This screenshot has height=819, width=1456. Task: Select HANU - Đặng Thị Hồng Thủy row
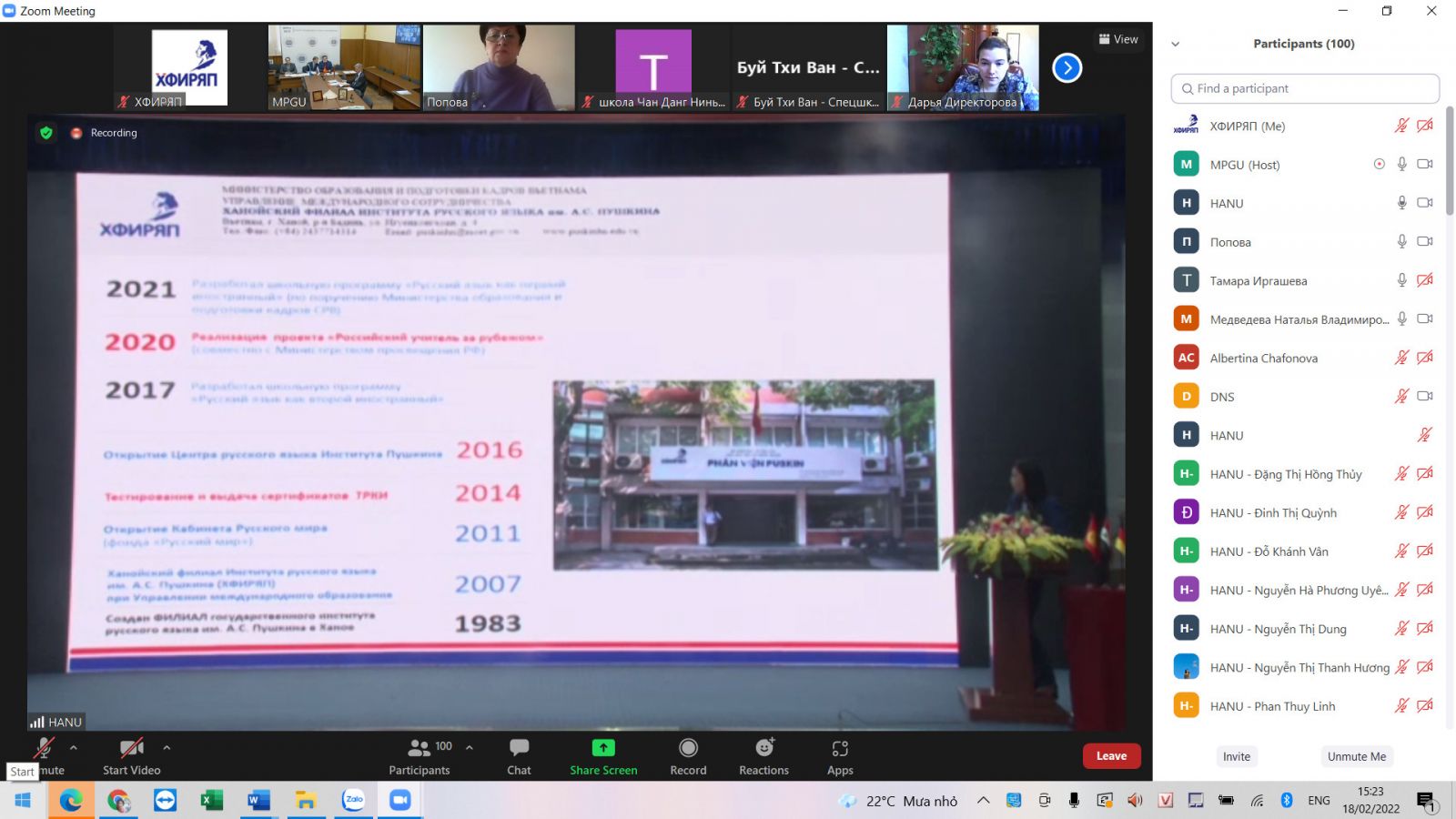click(1304, 474)
